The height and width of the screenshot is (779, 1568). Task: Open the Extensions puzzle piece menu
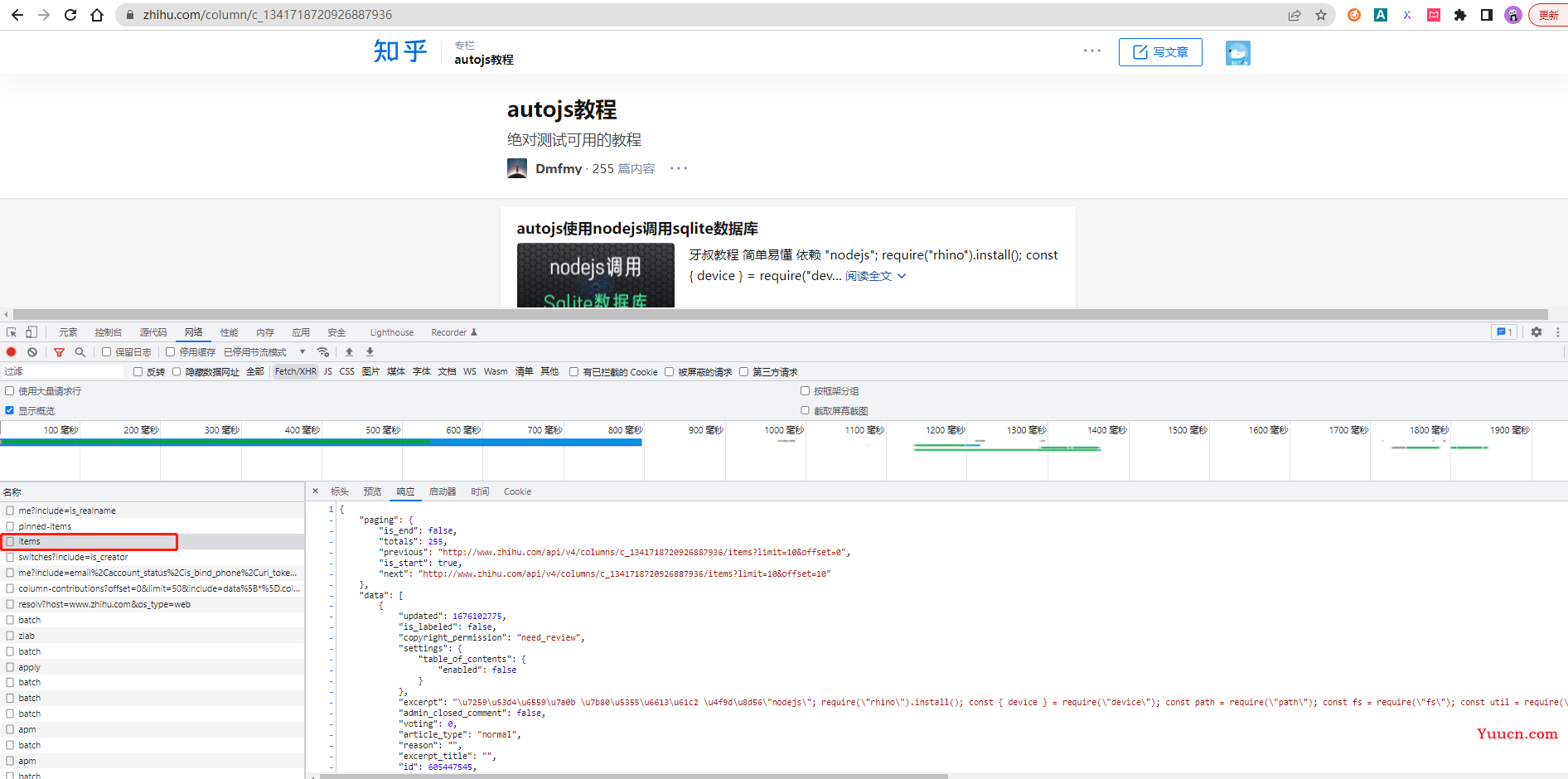(1460, 15)
